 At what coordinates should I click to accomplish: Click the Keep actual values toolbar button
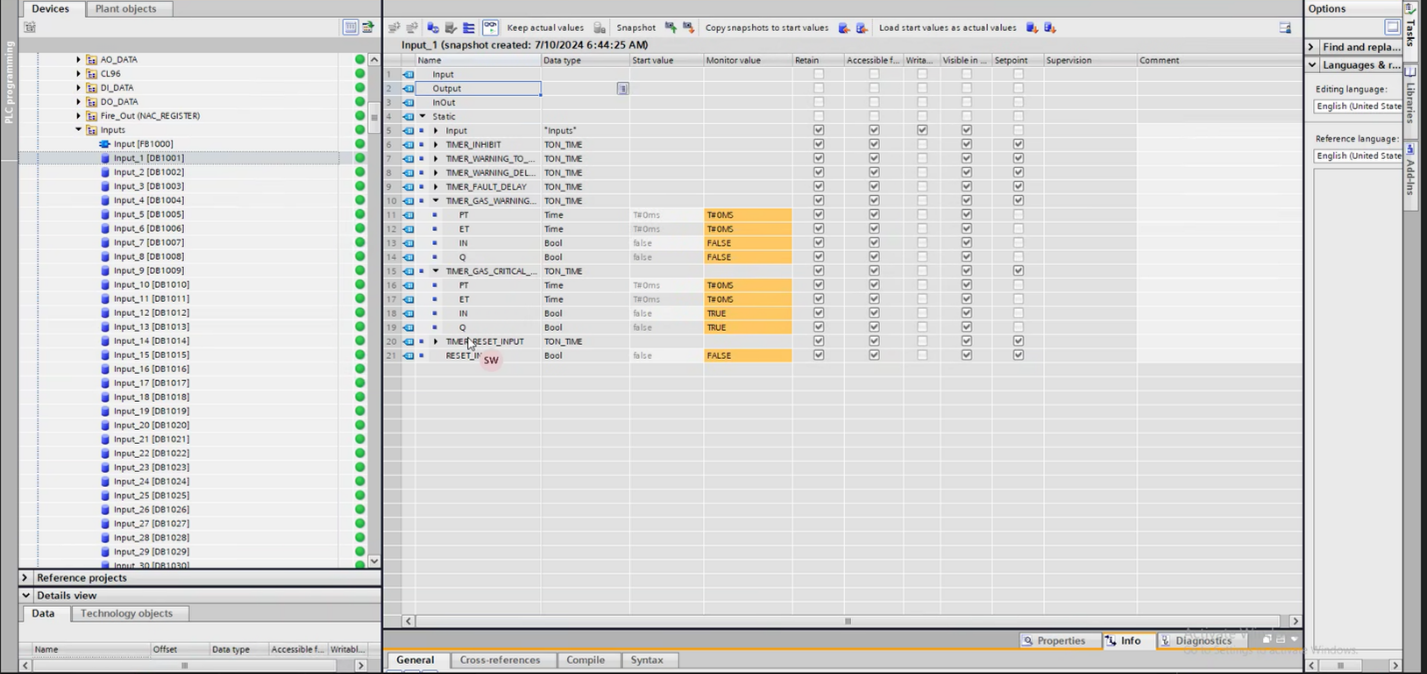coord(545,28)
